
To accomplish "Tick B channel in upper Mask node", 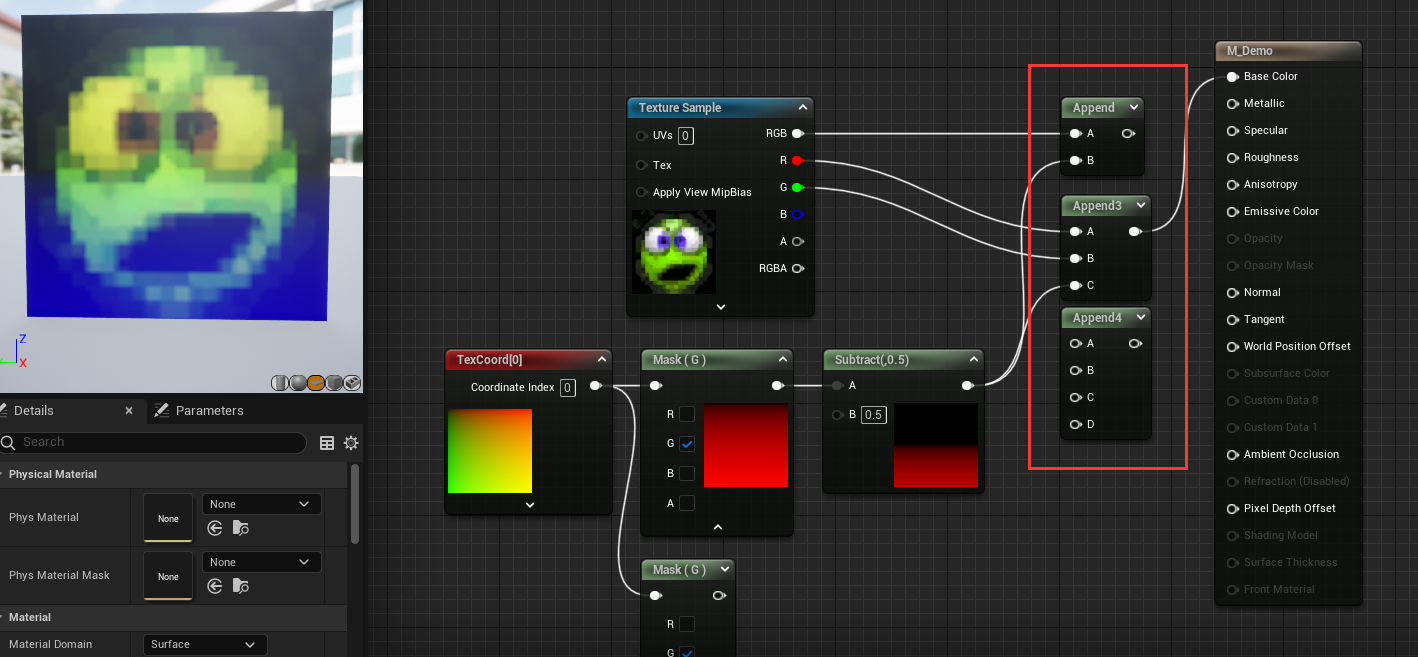I will (x=687, y=473).
